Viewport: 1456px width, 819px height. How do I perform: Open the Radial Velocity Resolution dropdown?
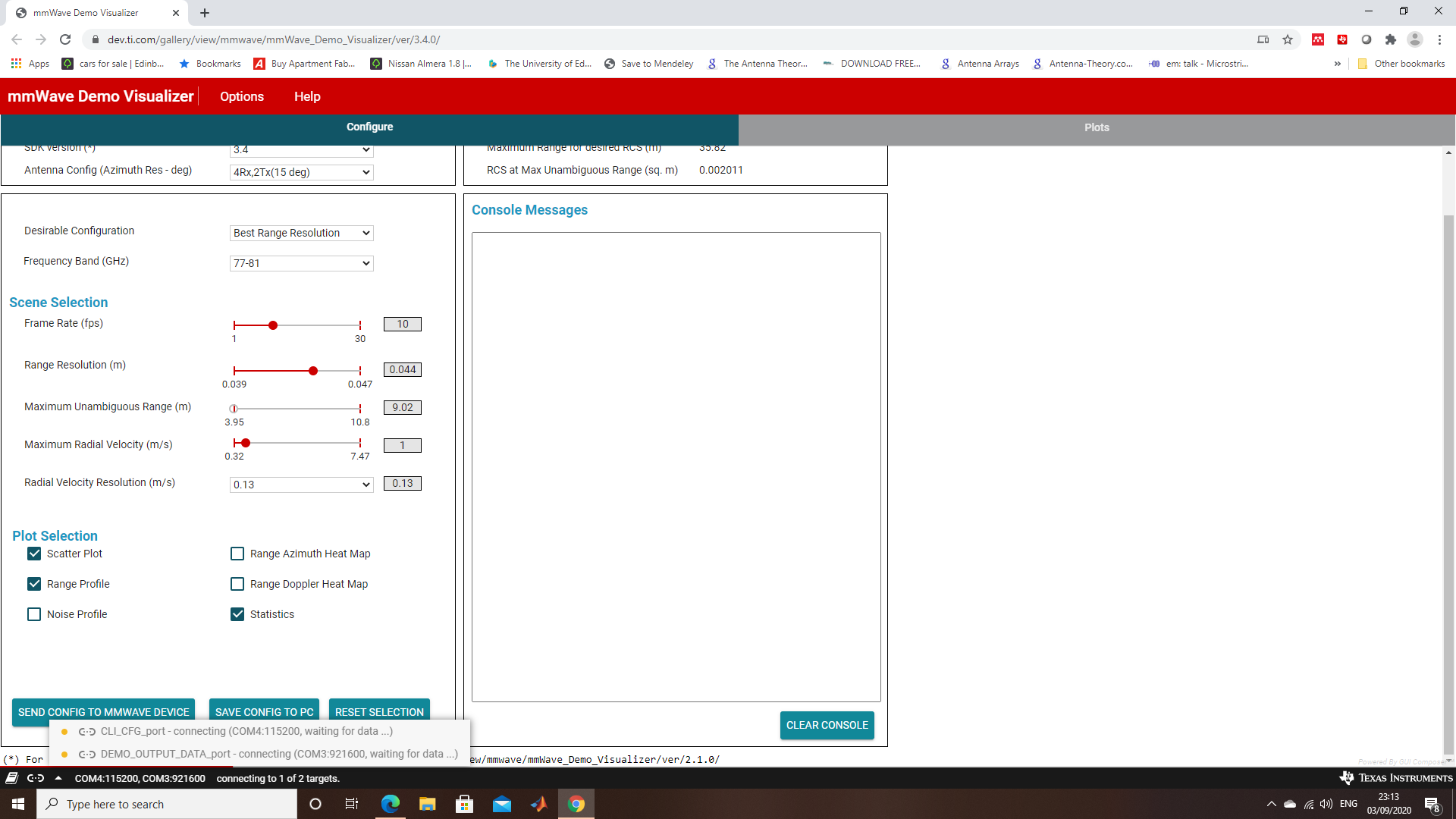pyautogui.click(x=301, y=484)
